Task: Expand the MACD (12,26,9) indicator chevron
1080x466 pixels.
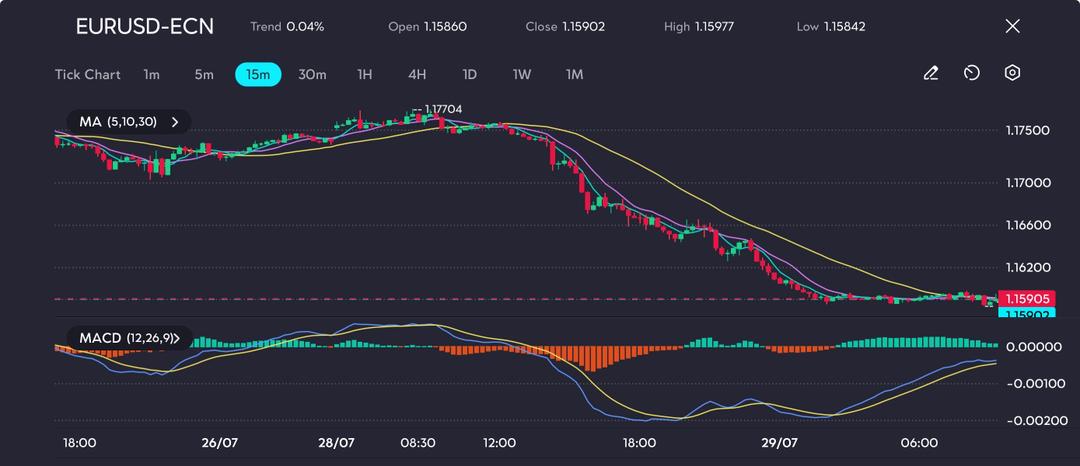Action: tap(178, 338)
